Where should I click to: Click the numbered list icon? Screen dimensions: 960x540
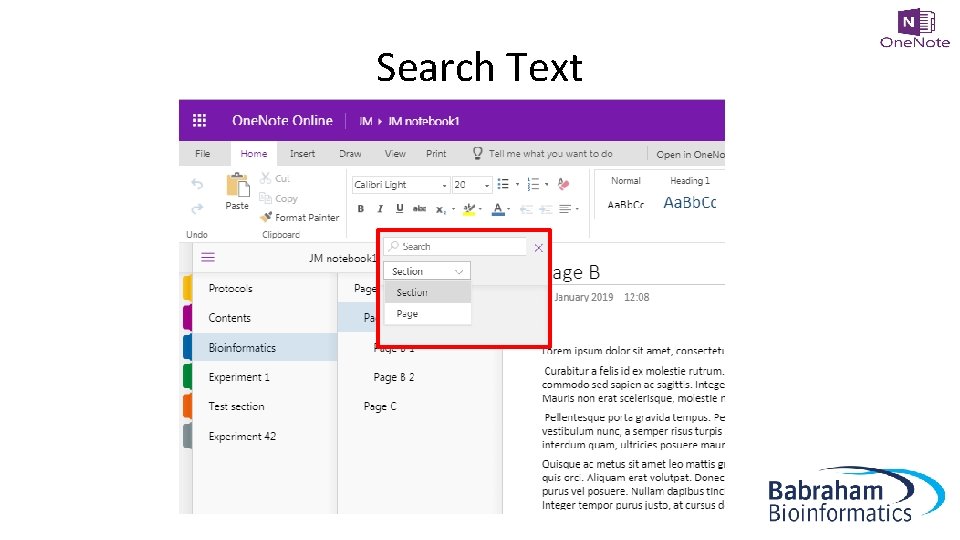pos(533,184)
